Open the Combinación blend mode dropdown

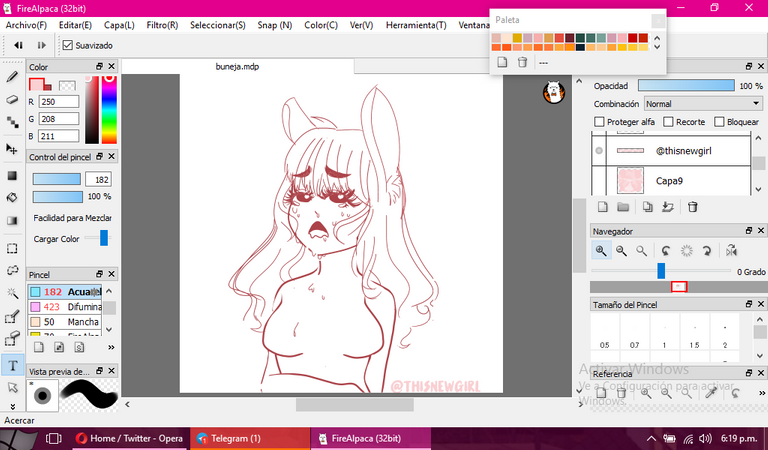(702, 104)
